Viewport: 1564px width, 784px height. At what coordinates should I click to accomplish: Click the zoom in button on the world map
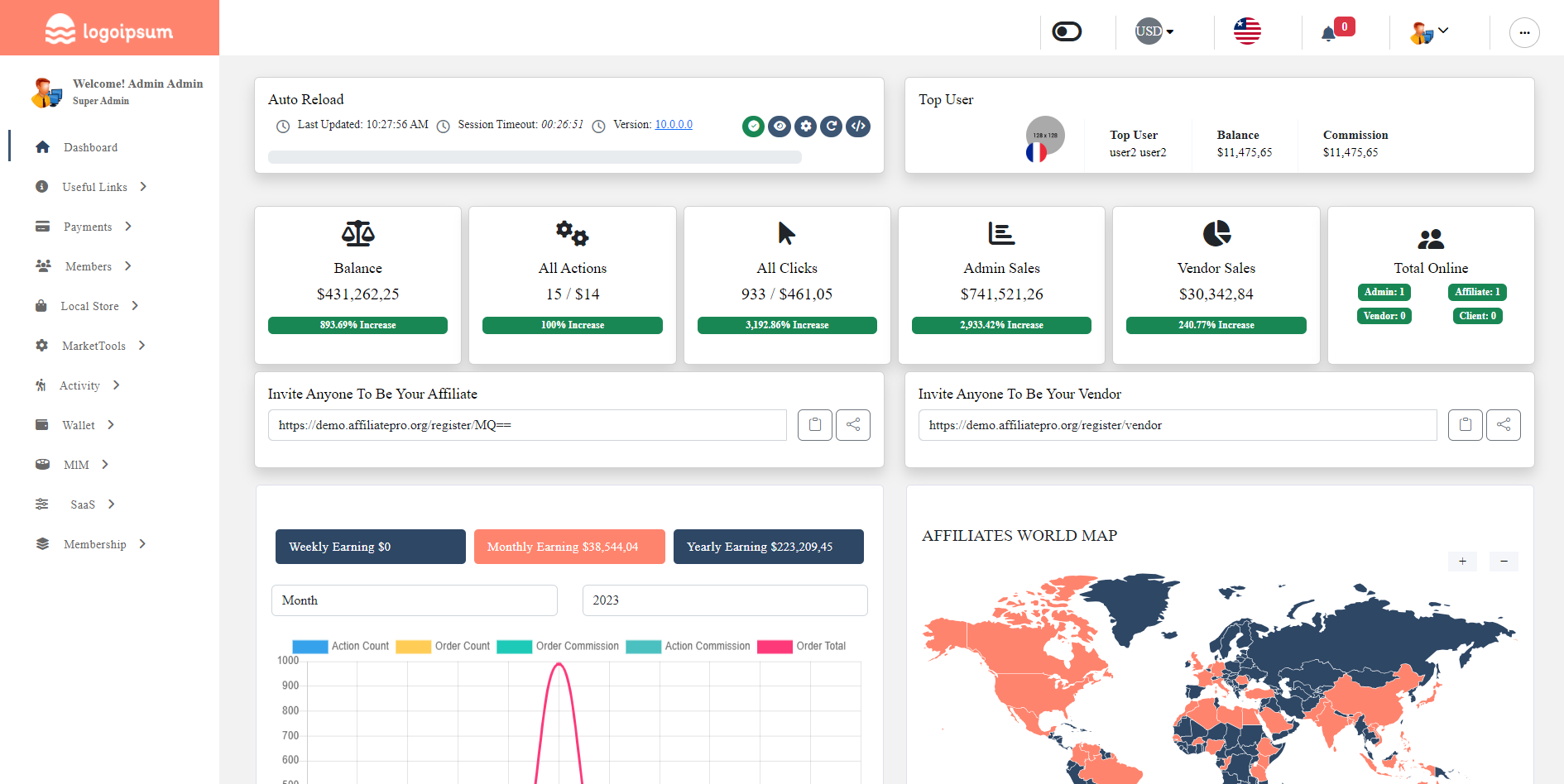(1462, 561)
